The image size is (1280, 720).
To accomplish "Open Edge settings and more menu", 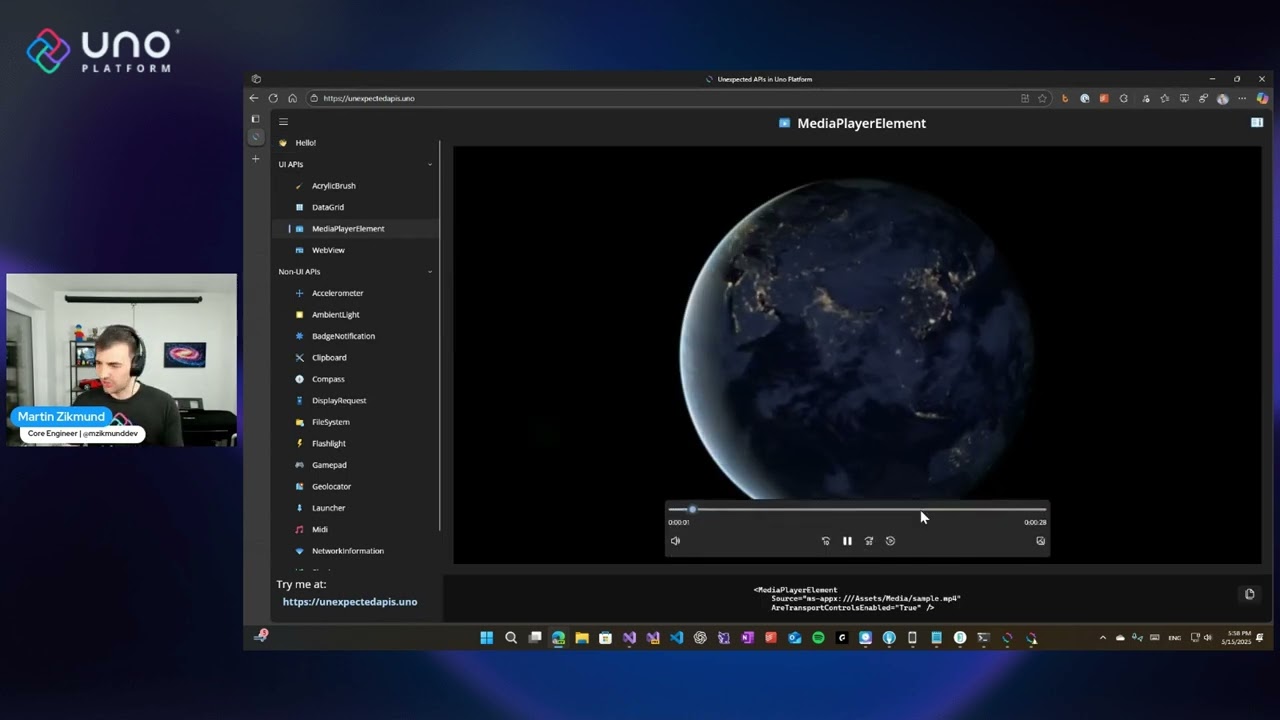I will [x=1242, y=98].
